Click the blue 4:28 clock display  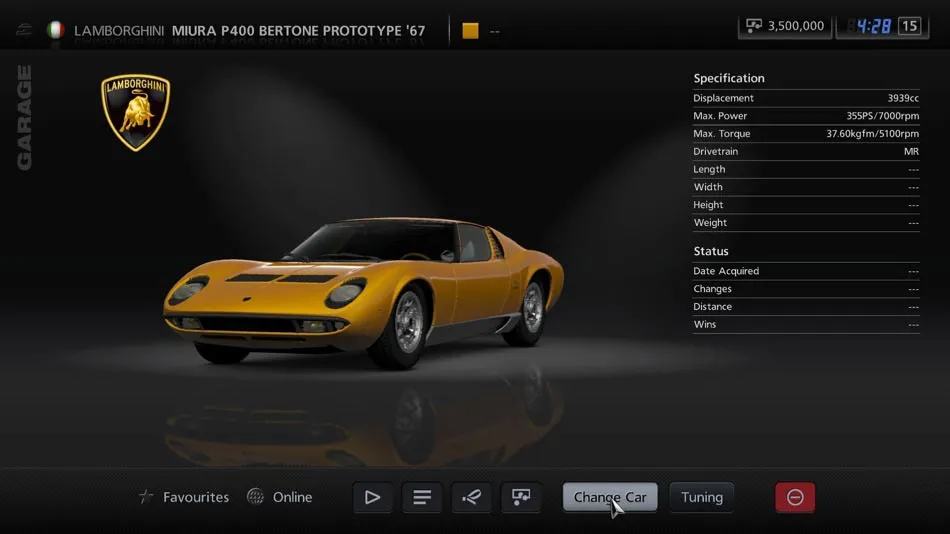pos(873,26)
